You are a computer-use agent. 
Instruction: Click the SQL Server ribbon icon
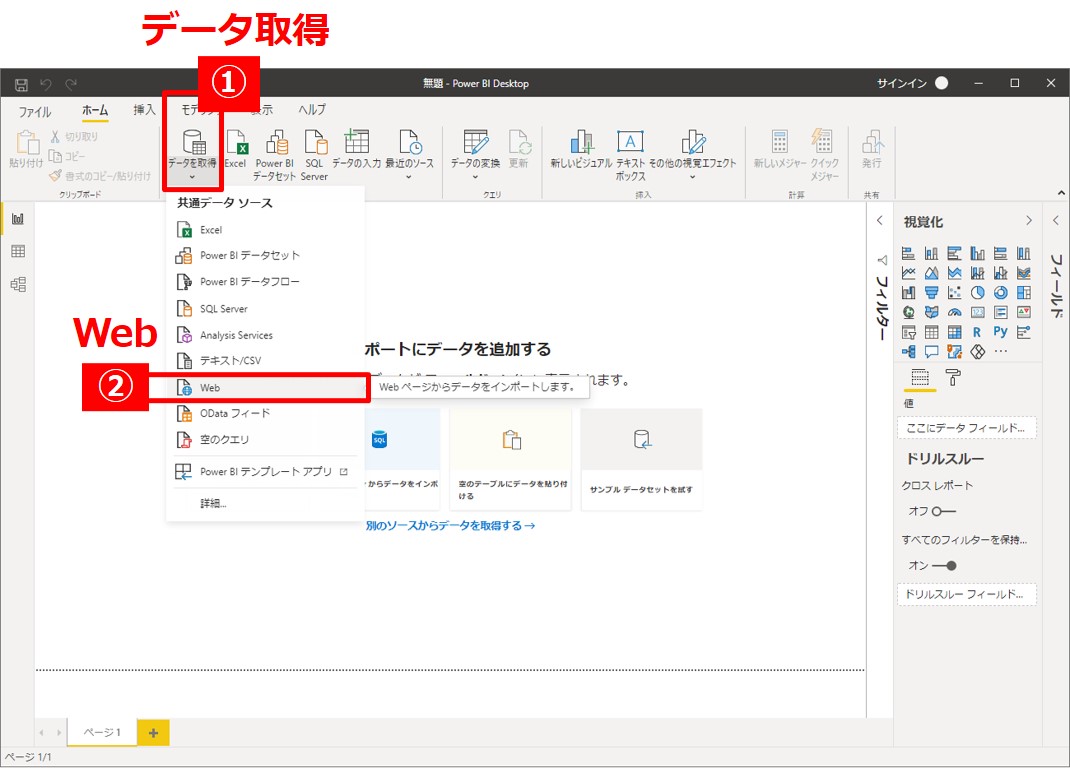(x=314, y=144)
